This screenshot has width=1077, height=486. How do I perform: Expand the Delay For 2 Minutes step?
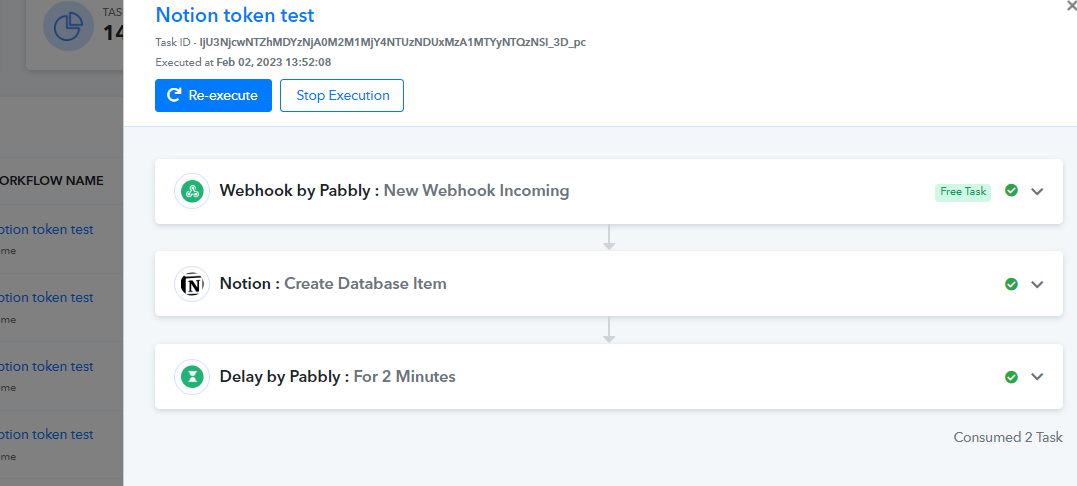tap(1037, 377)
